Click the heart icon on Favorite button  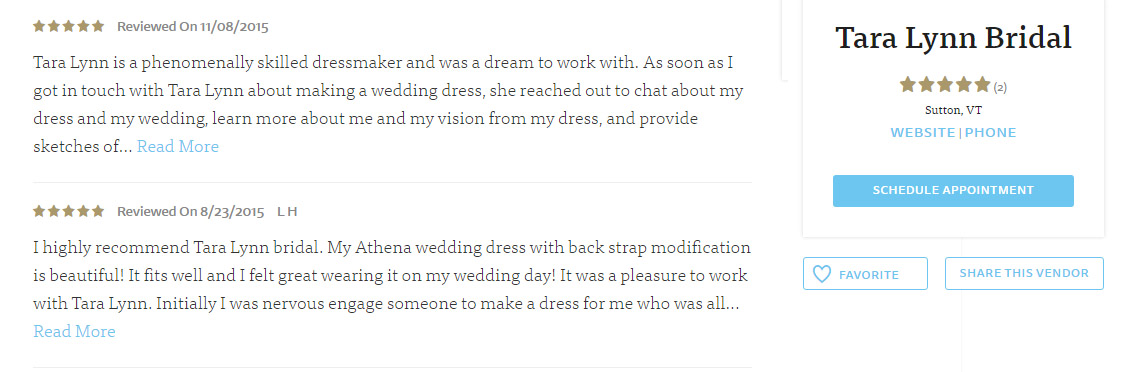tap(822, 274)
